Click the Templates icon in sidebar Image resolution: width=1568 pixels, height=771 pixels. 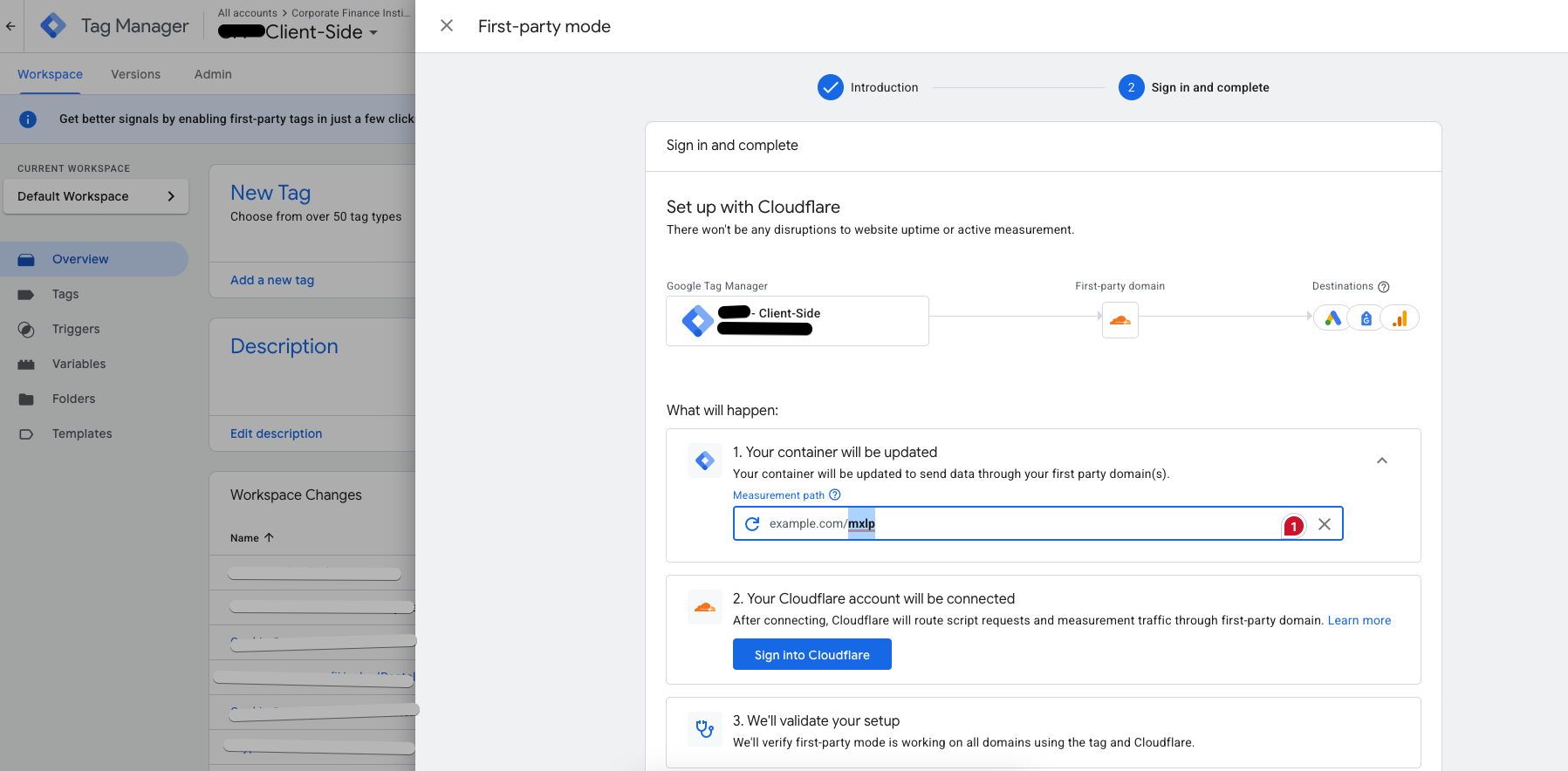click(x=26, y=434)
